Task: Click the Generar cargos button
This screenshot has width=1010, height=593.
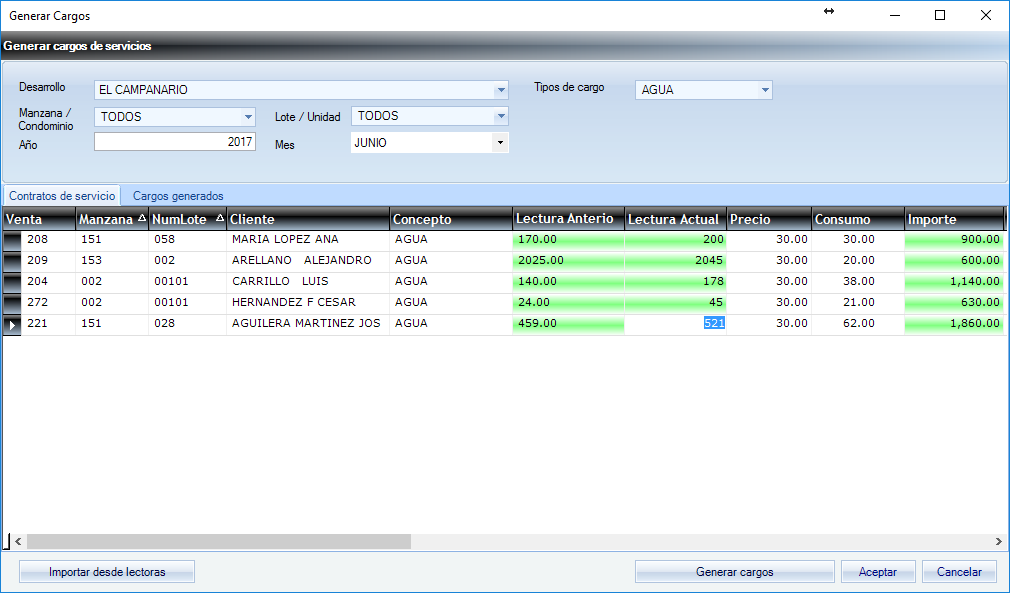Action: pyautogui.click(x=734, y=572)
